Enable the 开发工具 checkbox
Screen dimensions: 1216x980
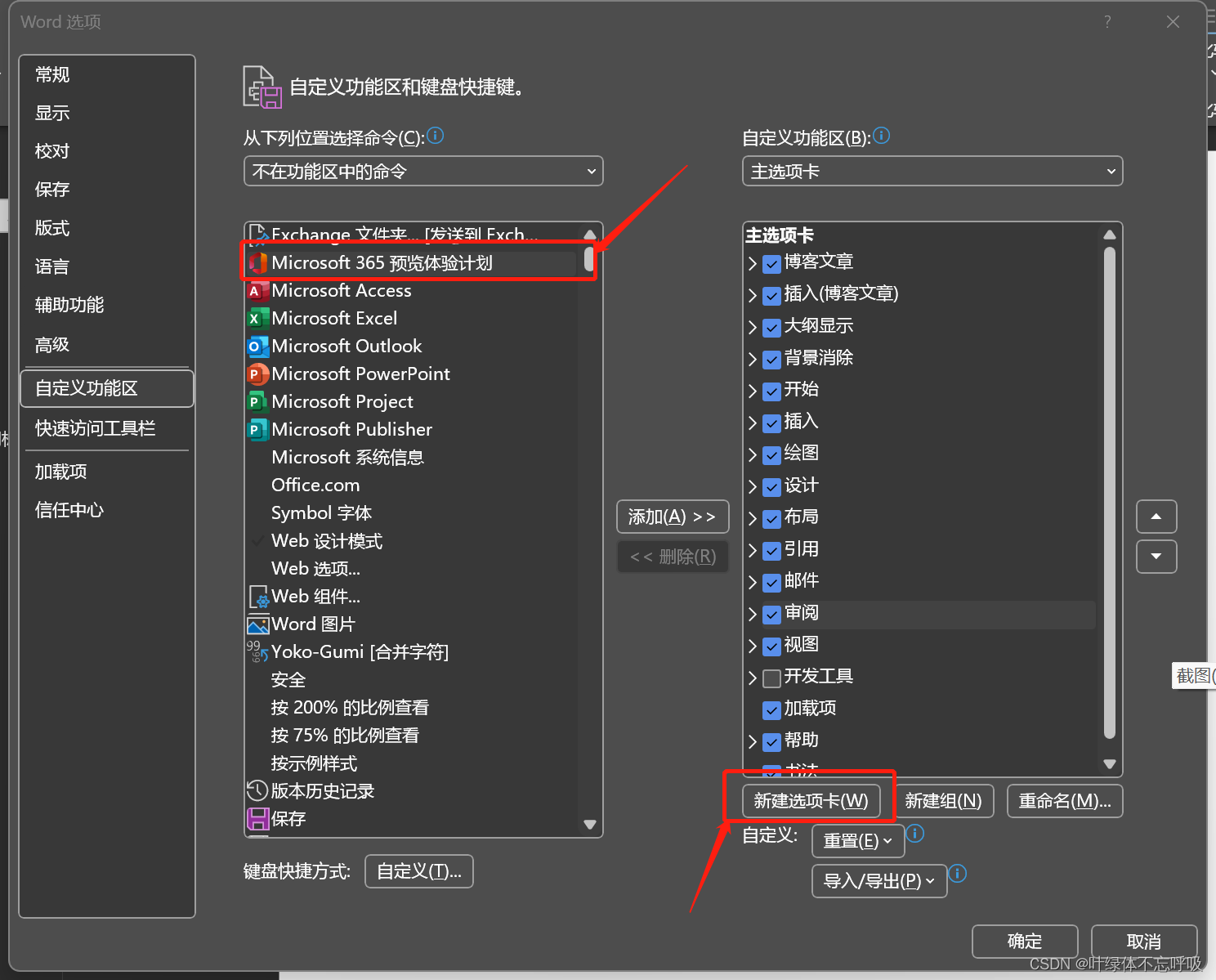point(771,678)
